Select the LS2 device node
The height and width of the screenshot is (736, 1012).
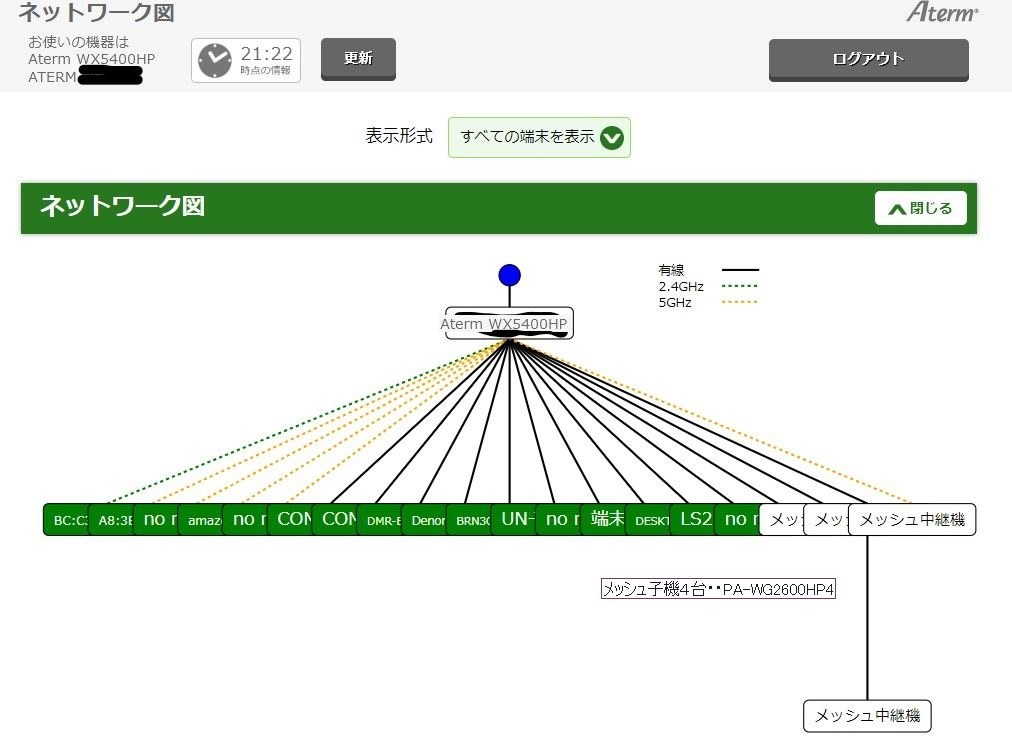pyautogui.click(x=693, y=520)
